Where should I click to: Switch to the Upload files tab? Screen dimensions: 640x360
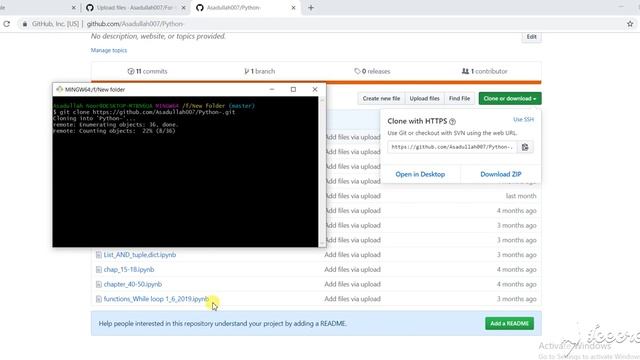tap(135, 8)
